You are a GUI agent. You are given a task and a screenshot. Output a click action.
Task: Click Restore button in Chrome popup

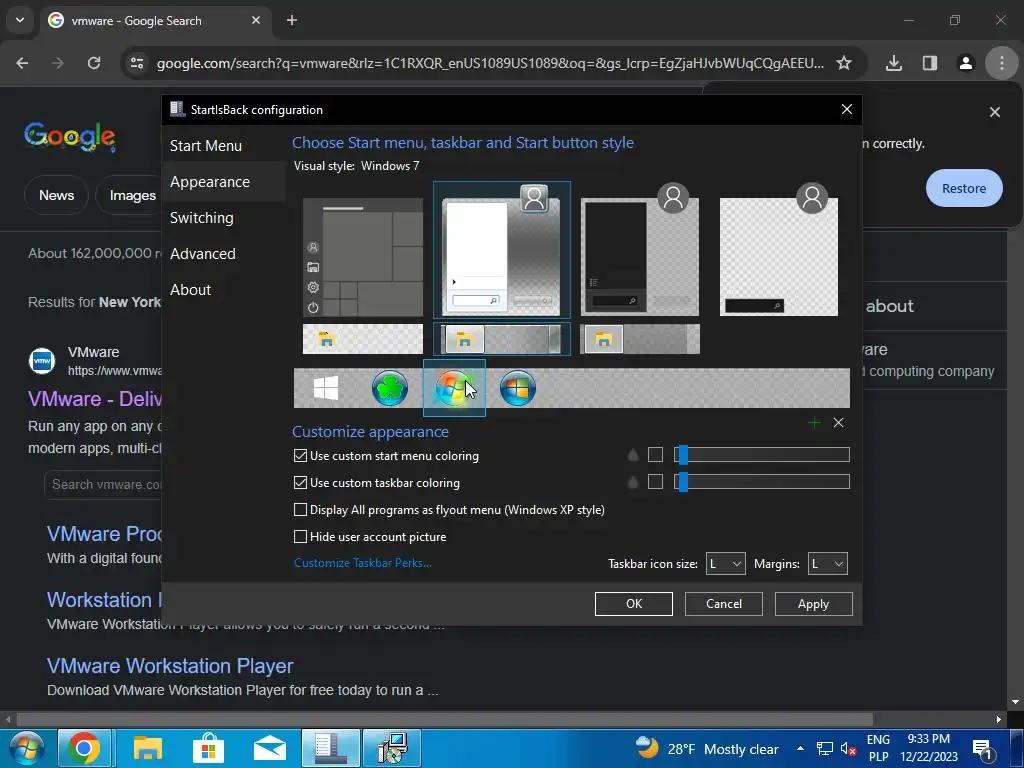click(x=964, y=188)
